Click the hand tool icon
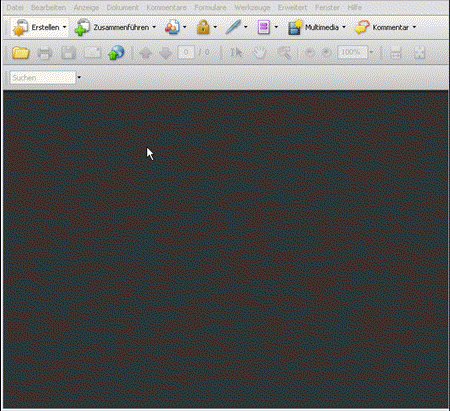Viewport: 450px width, 411px height. (x=260, y=53)
